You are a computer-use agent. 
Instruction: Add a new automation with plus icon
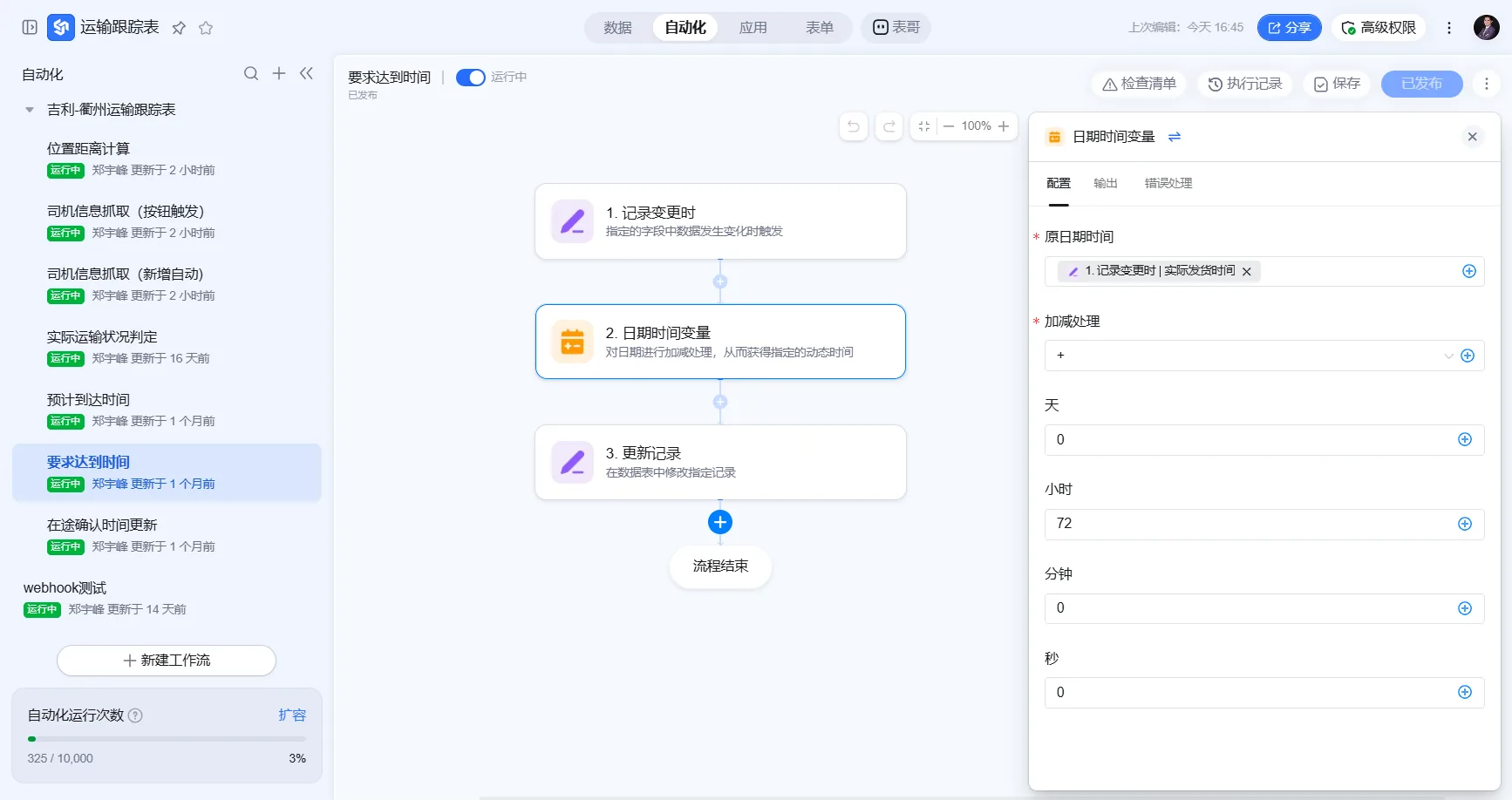tap(279, 73)
